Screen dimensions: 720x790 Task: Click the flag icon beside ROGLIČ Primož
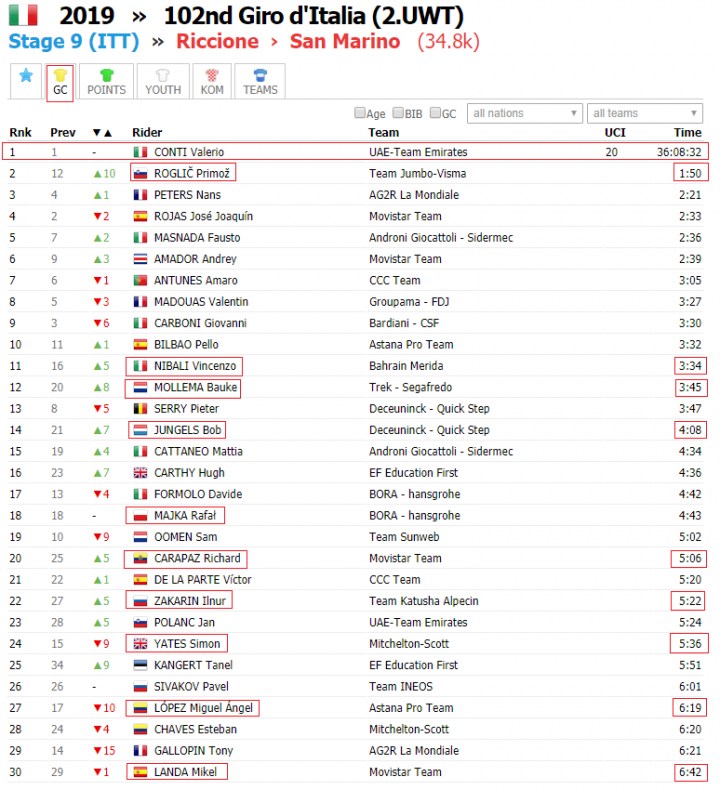[x=140, y=174]
